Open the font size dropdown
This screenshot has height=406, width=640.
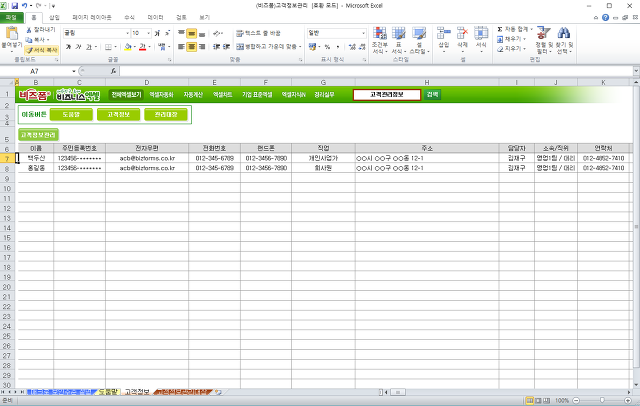(x=148, y=33)
